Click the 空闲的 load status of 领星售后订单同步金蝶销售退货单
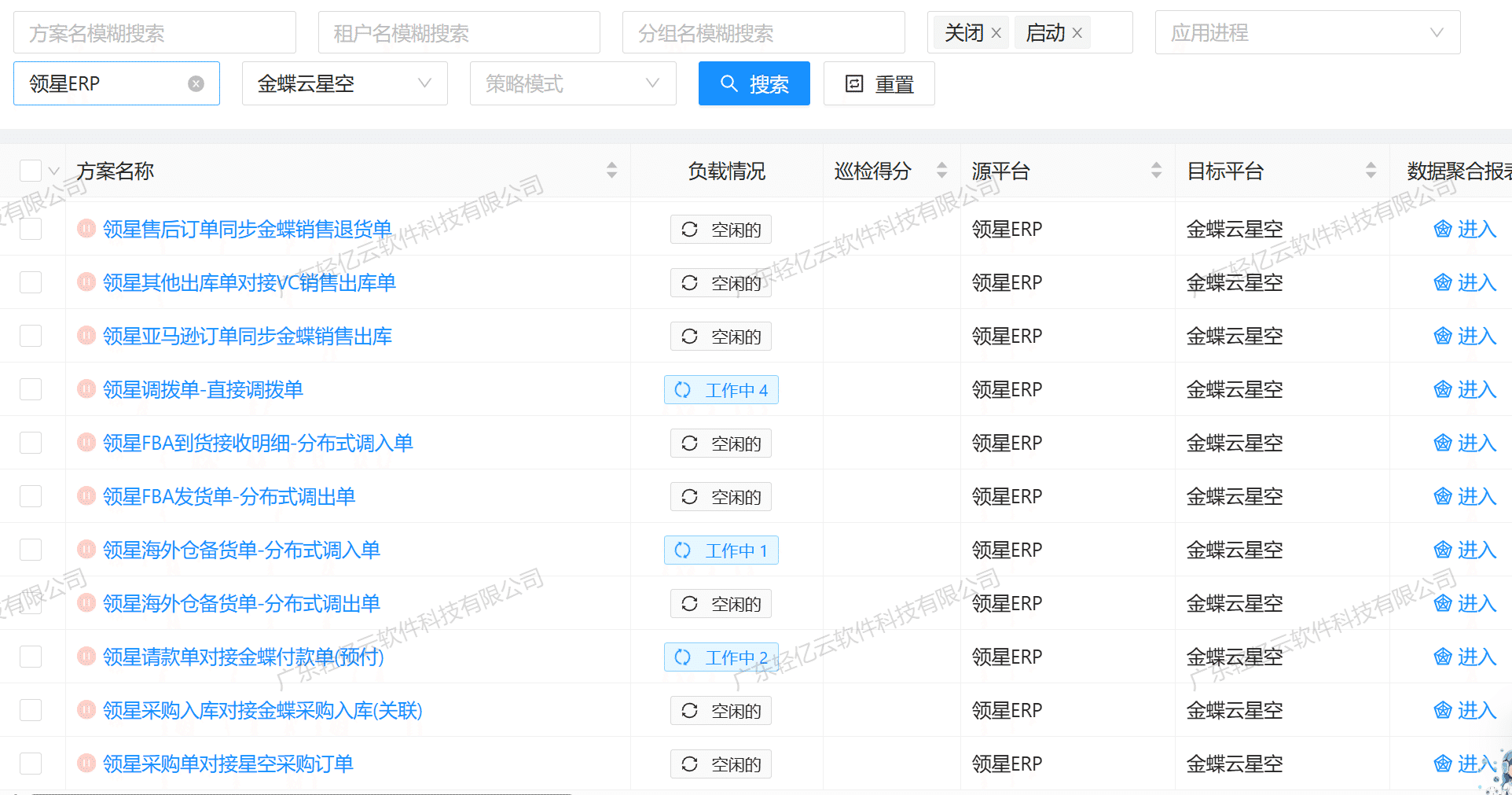The width and height of the screenshot is (1512, 795). click(x=721, y=230)
